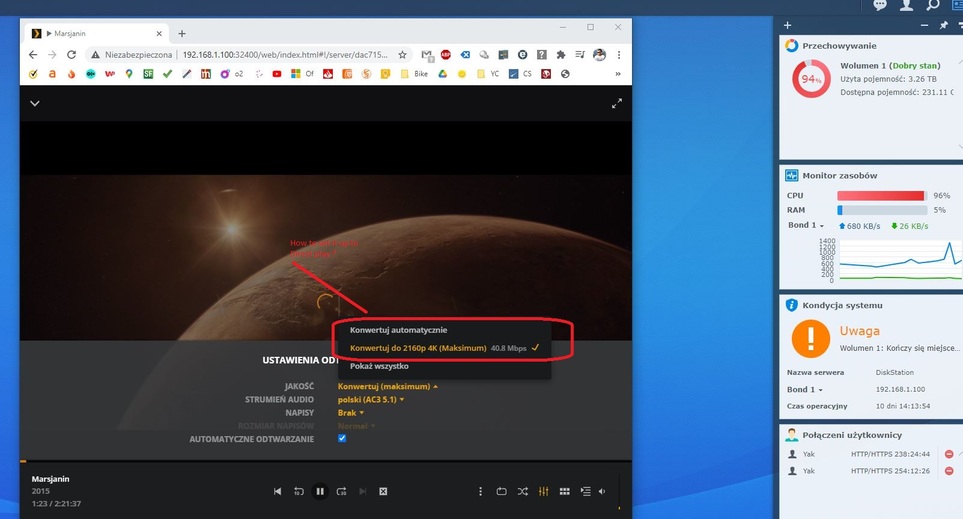Select Konwertuj do 2160p 4K (Maksimum) option
Viewport: 963px width, 519px height.
click(445, 348)
